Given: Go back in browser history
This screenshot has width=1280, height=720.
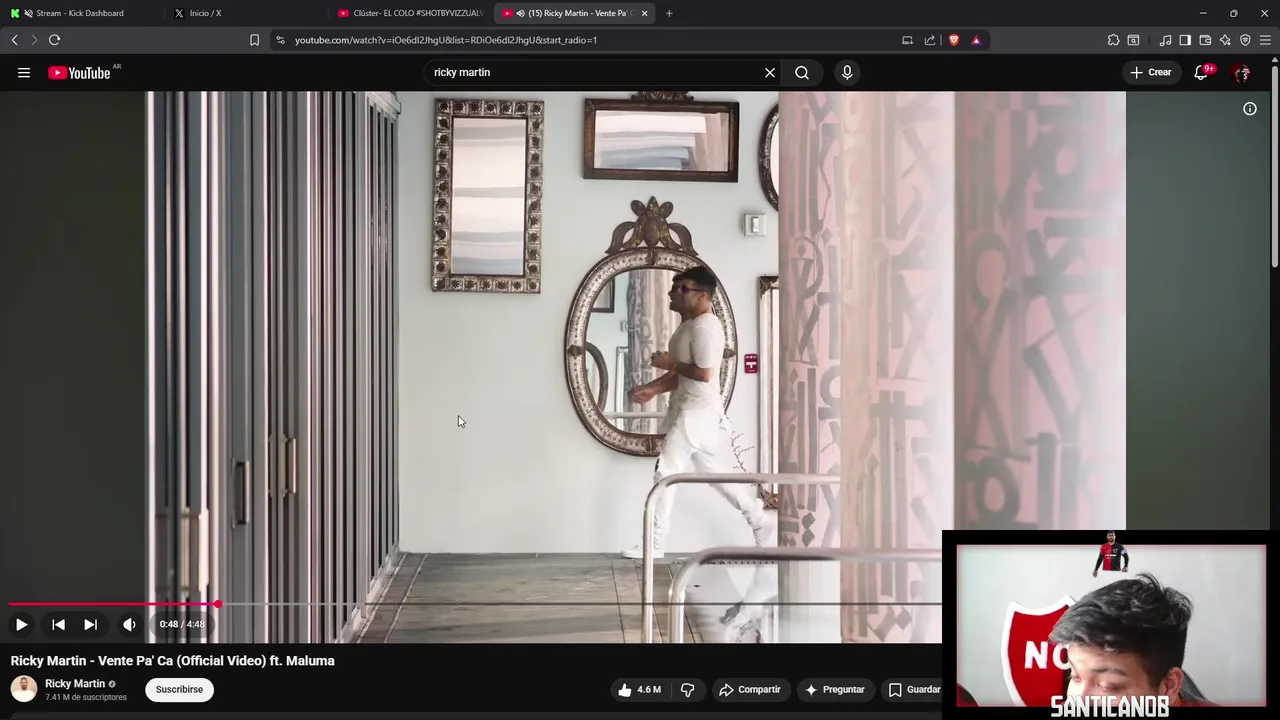Looking at the screenshot, I should click(x=14, y=40).
